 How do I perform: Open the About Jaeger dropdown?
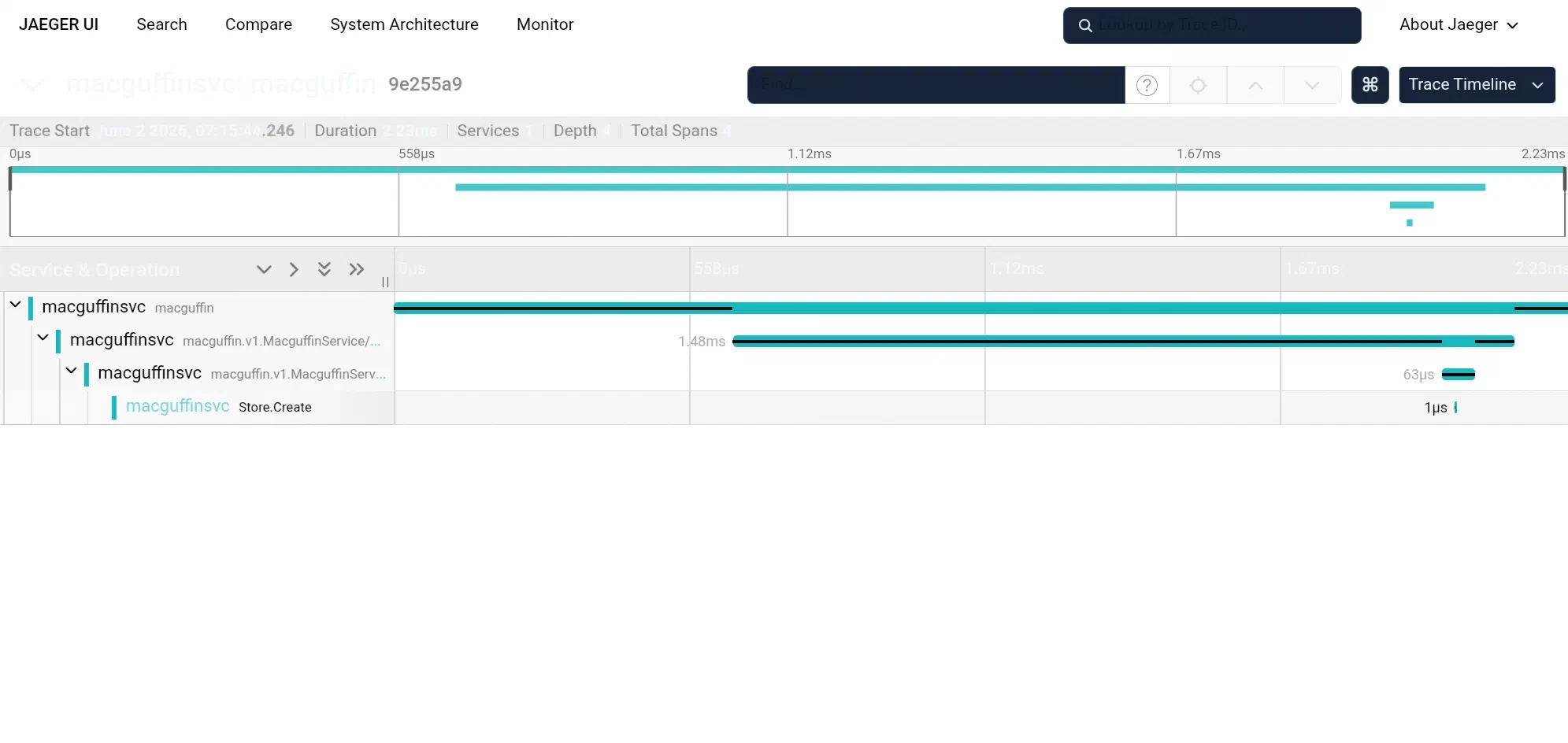1459,24
